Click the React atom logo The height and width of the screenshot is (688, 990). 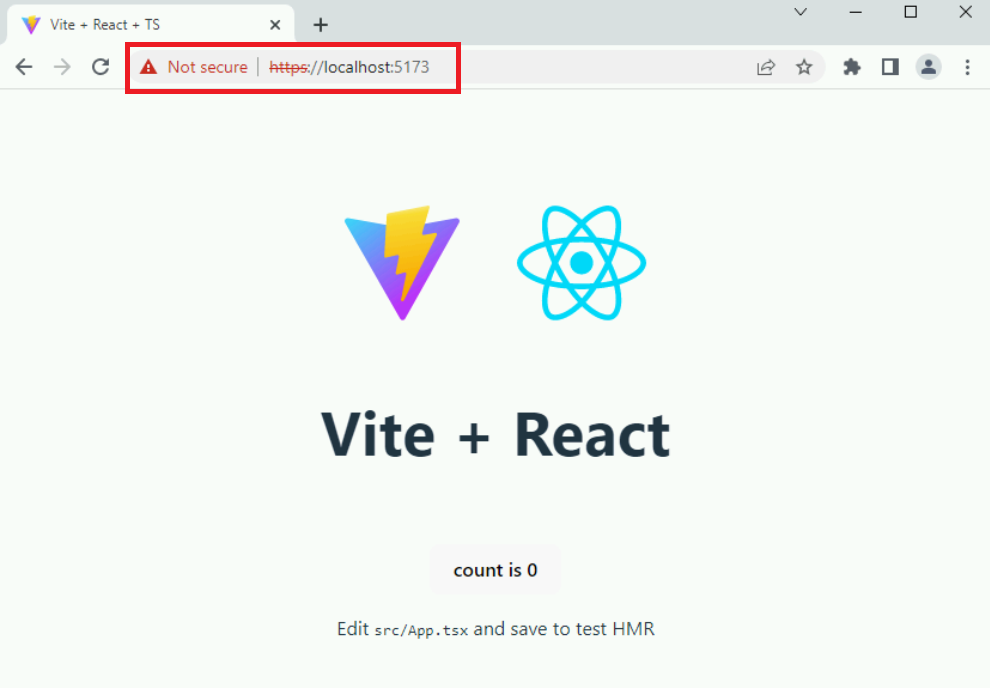(581, 263)
